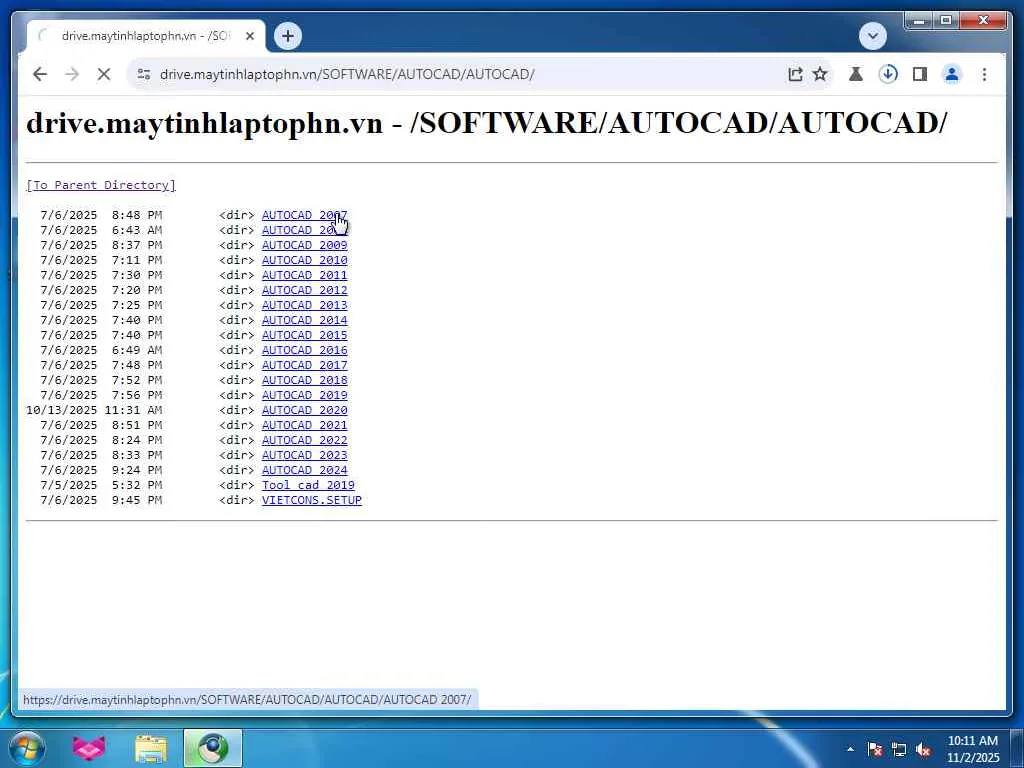The height and width of the screenshot is (768, 1024).
Task: Show downloads icon in toolbar
Action: click(x=888, y=74)
